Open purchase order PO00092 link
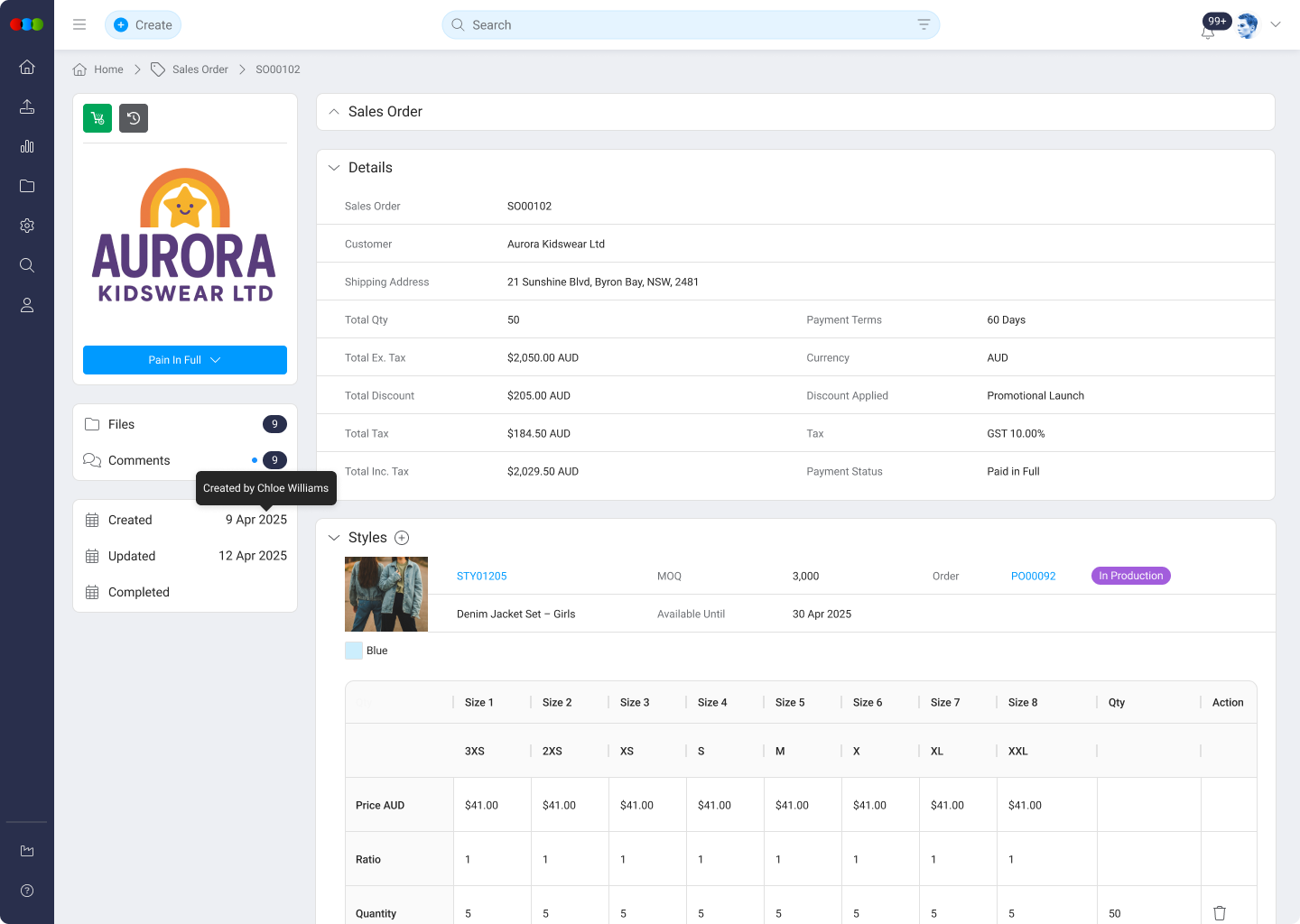Image resolution: width=1300 pixels, height=924 pixels. click(x=1033, y=576)
